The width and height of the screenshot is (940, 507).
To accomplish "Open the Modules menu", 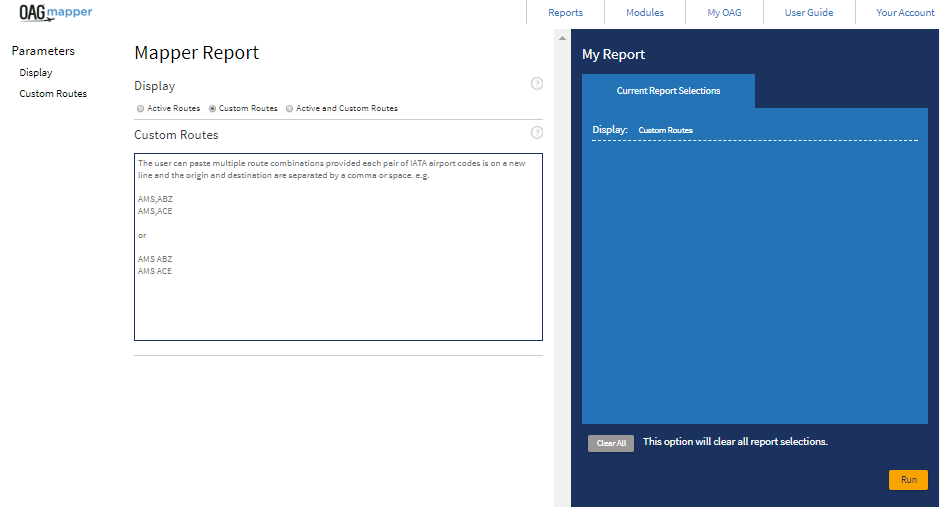I will (645, 13).
